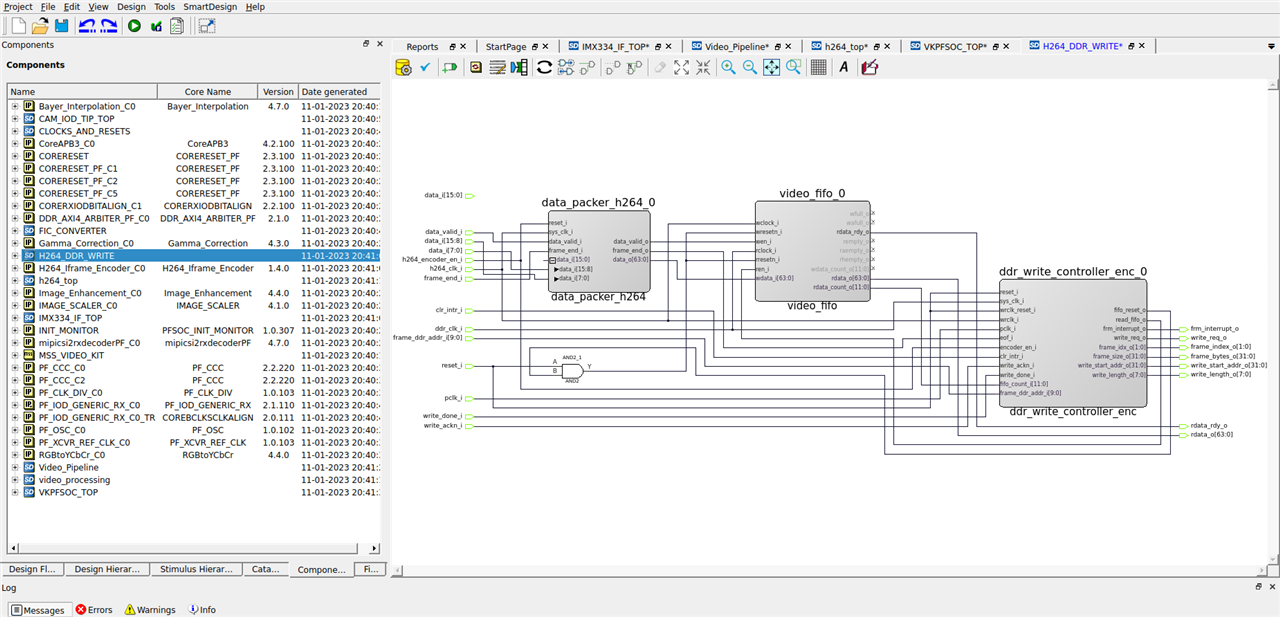Switch to the Video_Pipeline* tab
The image size is (1280, 617).
pyautogui.click(x=736, y=46)
